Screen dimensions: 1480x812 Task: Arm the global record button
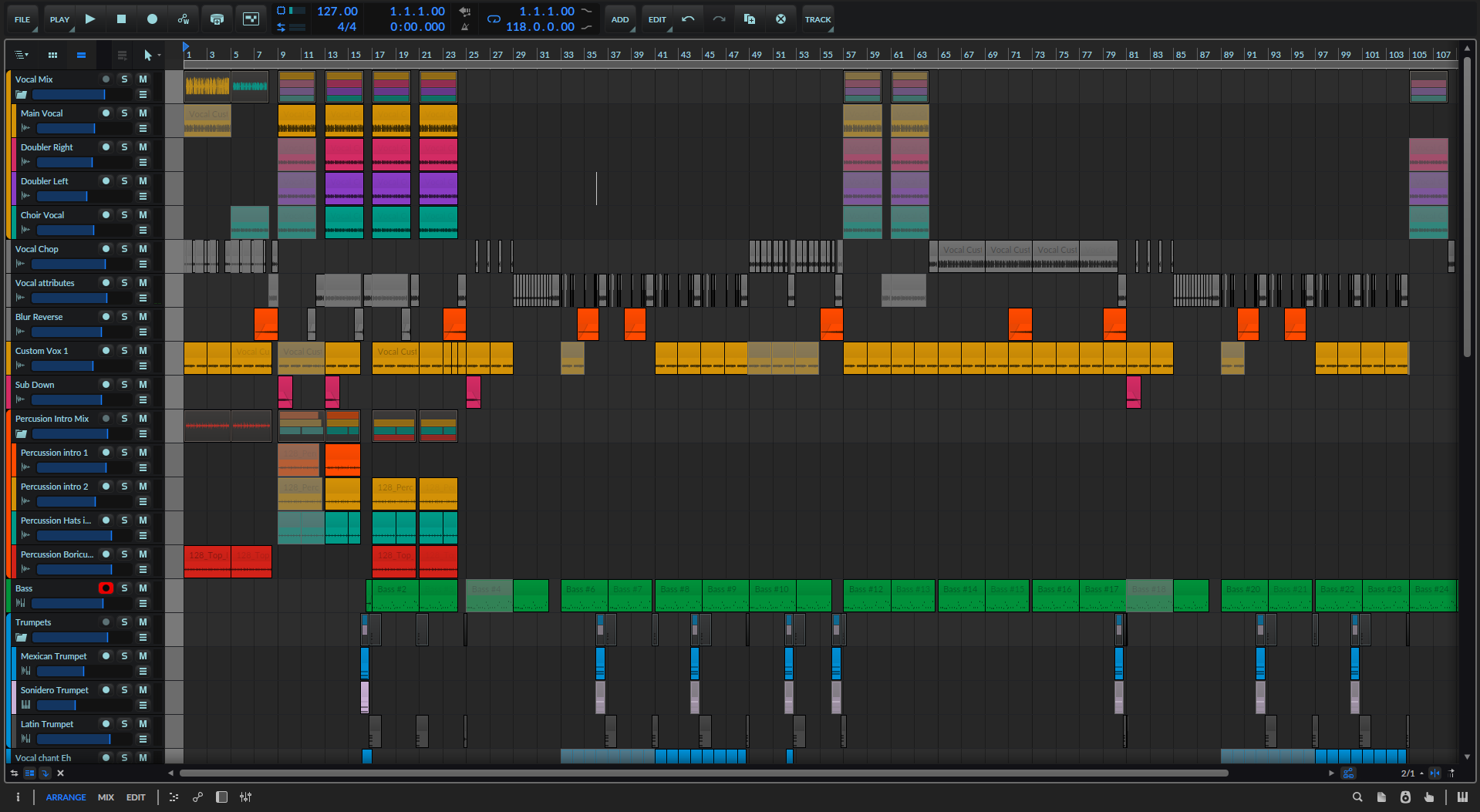point(152,19)
